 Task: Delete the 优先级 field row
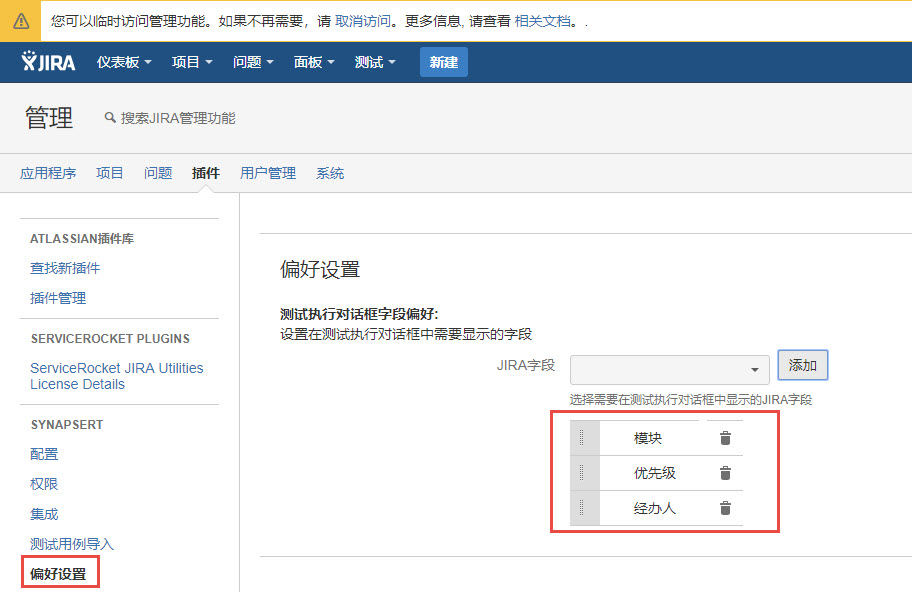coord(725,473)
